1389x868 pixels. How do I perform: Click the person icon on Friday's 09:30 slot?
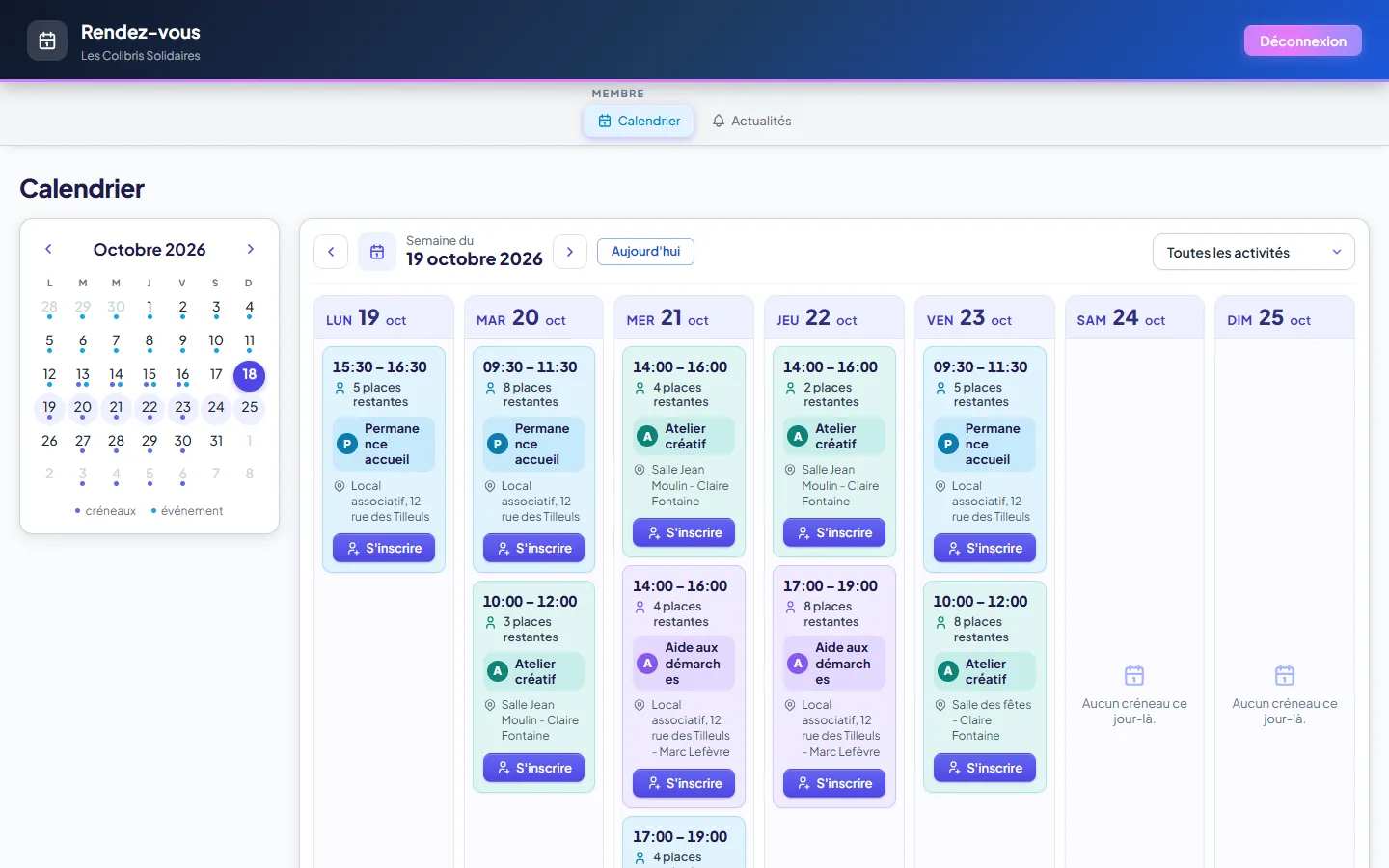tap(940, 388)
